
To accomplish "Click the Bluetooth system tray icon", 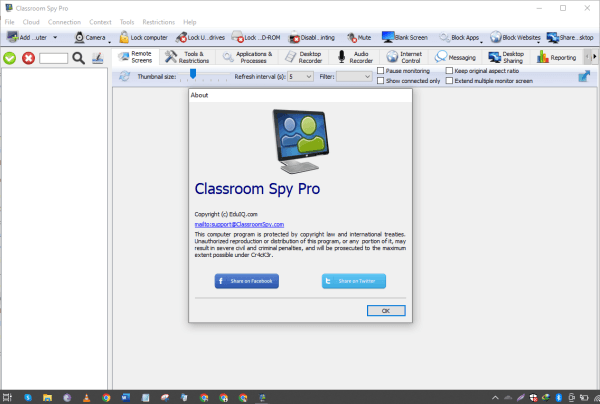I will (558, 397).
